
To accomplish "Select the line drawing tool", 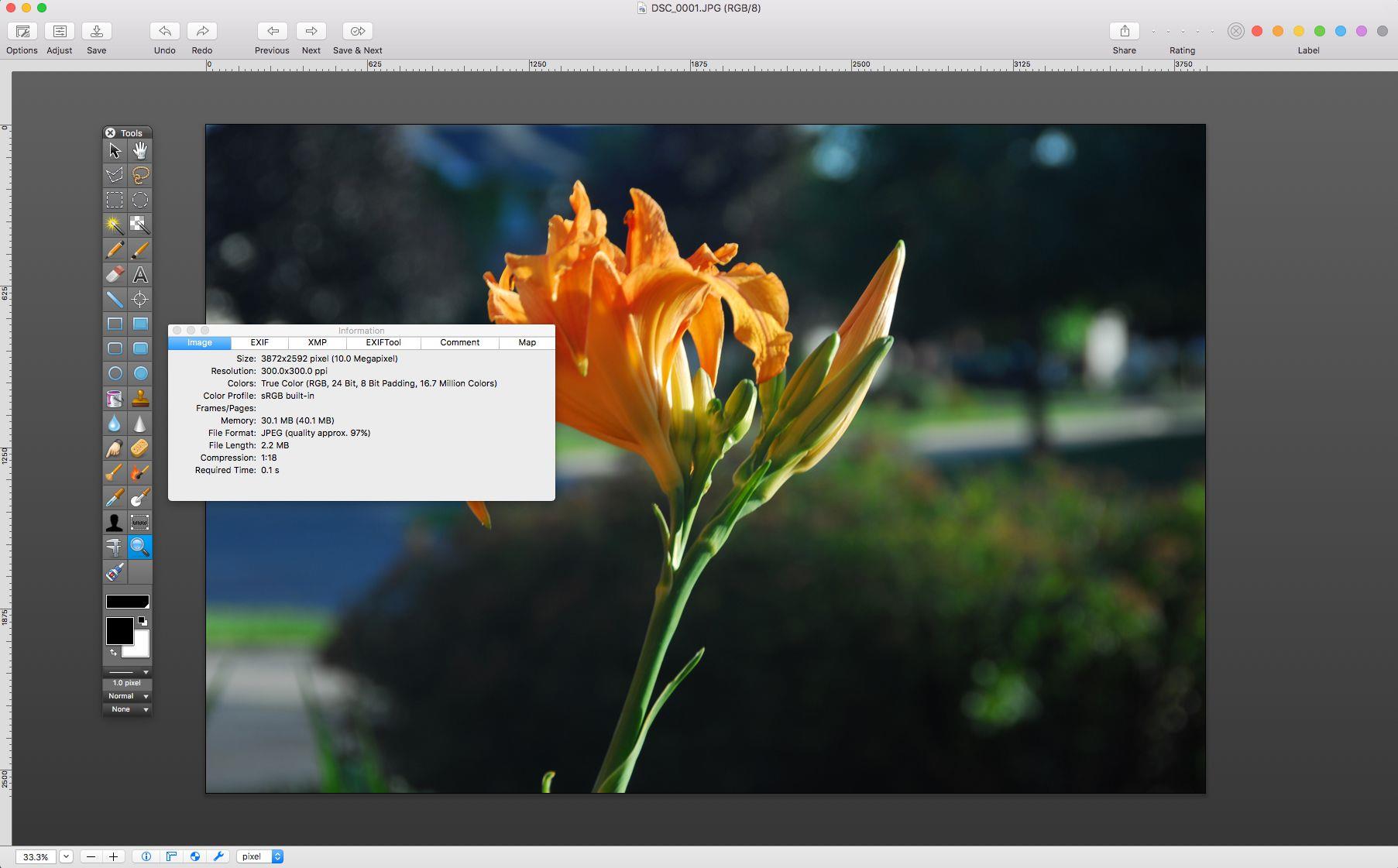I will coord(115,299).
